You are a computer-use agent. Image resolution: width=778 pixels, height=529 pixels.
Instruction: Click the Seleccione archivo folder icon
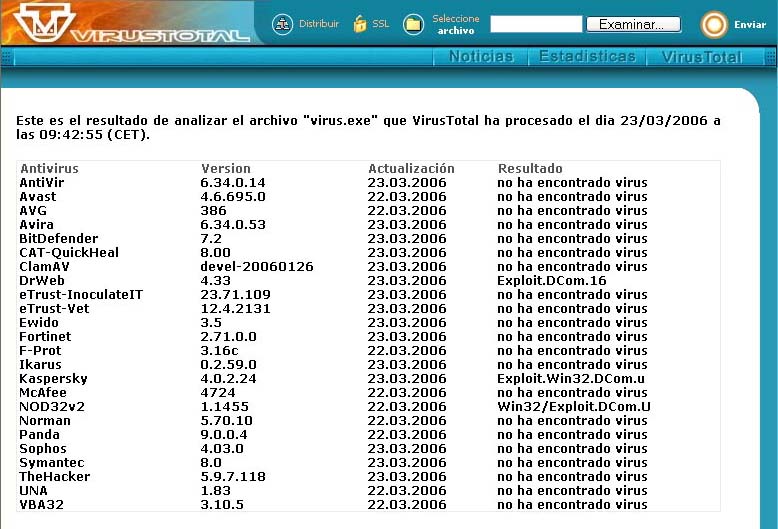pos(413,24)
